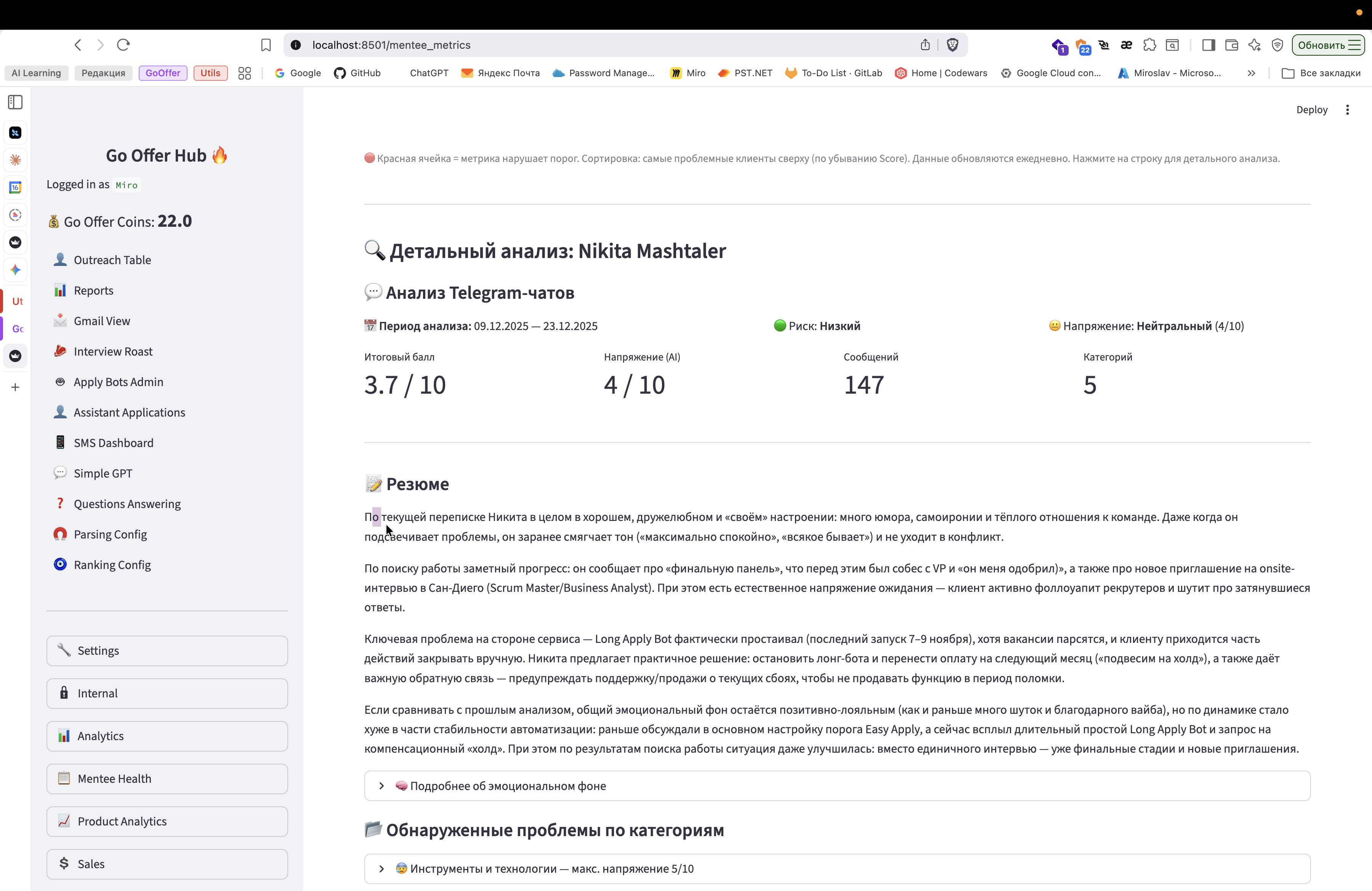Click the bookmark icon beside address bar
This screenshot has height=891, width=1372.
[x=266, y=45]
